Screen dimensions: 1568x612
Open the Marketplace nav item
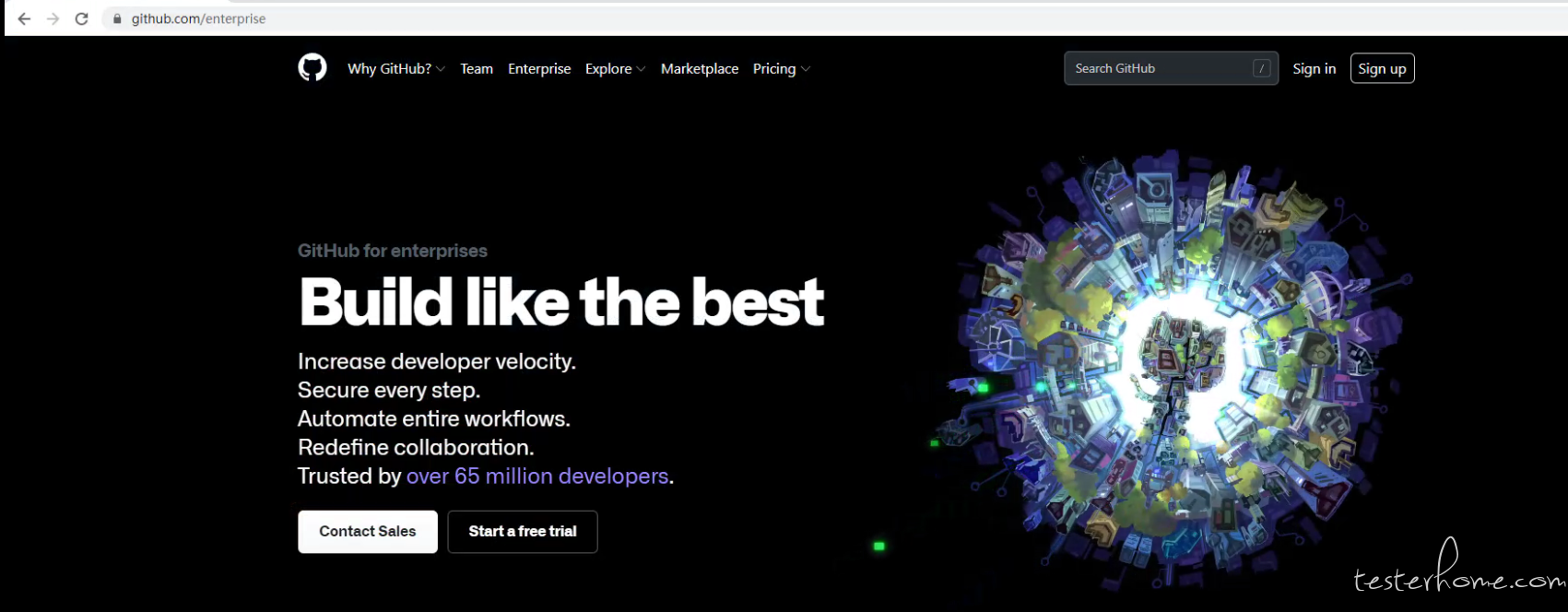point(700,68)
